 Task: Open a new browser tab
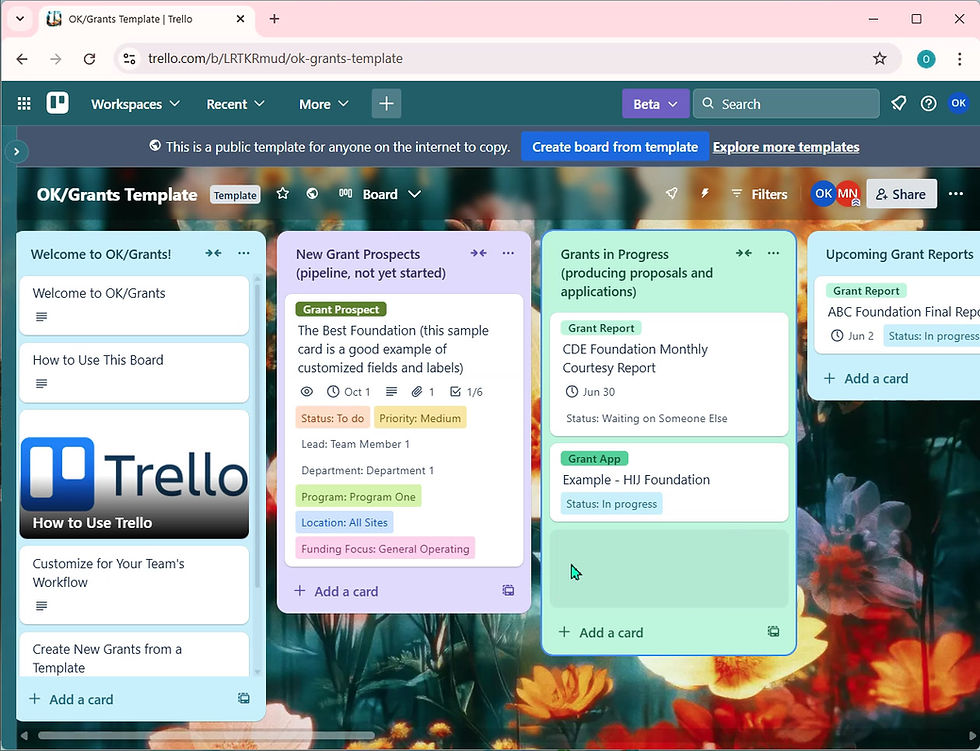click(274, 19)
